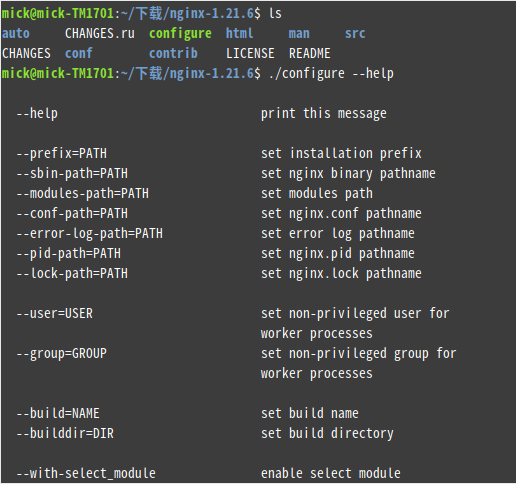
Task: Click the 'auto' directory name
Action: click(x=16, y=34)
